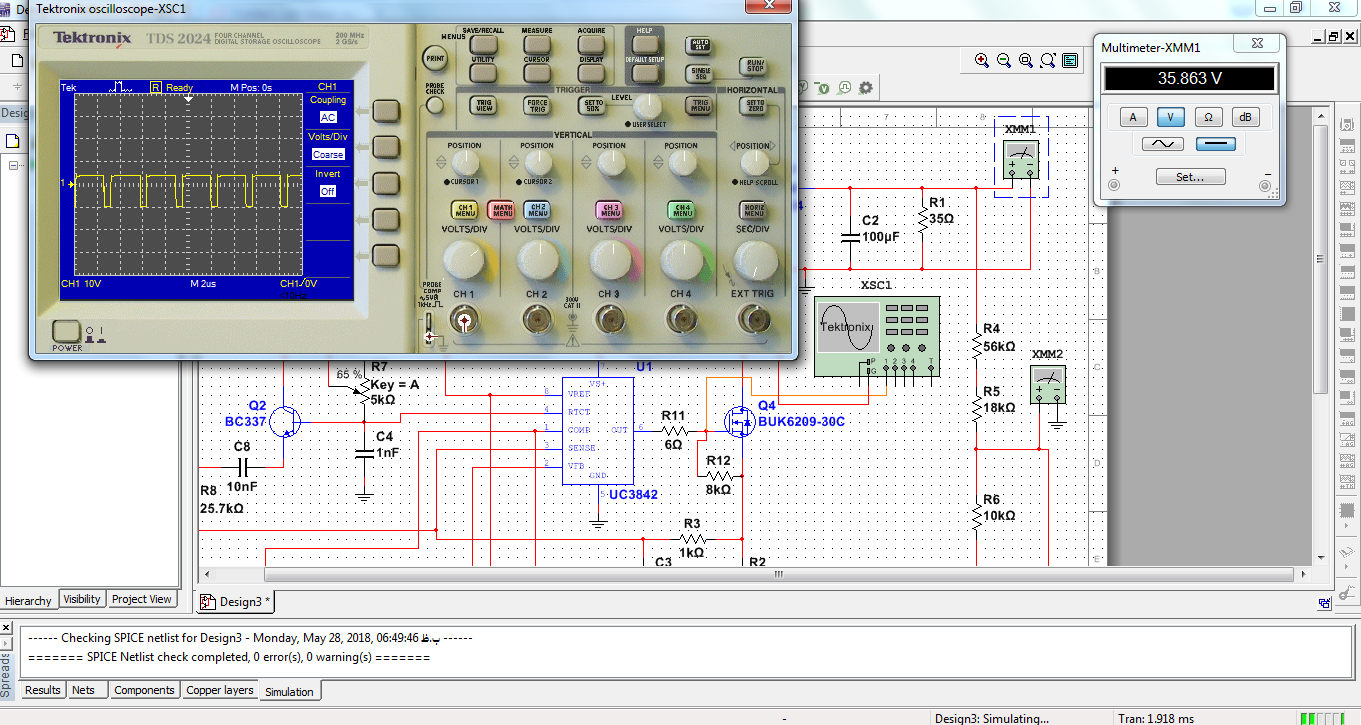
Task: Toggle the oscilloscope POWER button
Action: point(66,331)
